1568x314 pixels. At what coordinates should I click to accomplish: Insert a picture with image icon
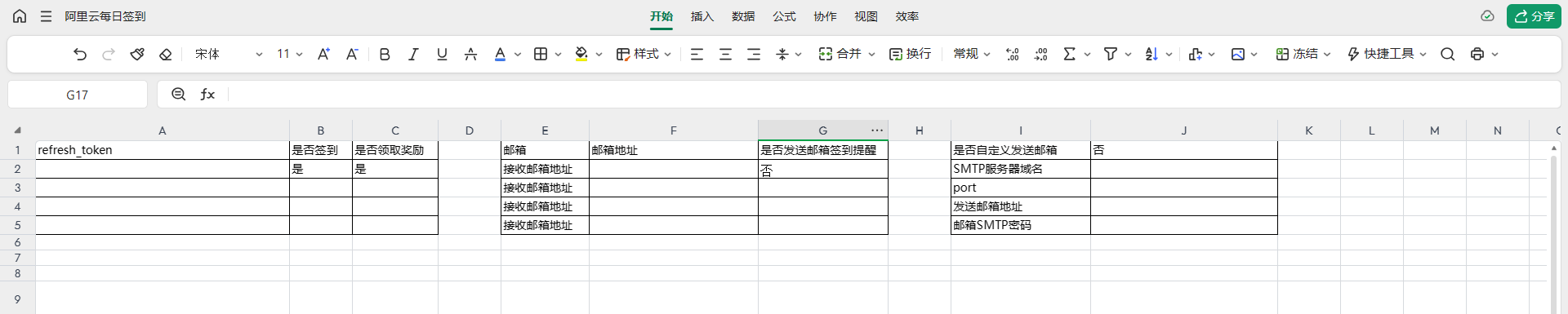click(1238, 54)
